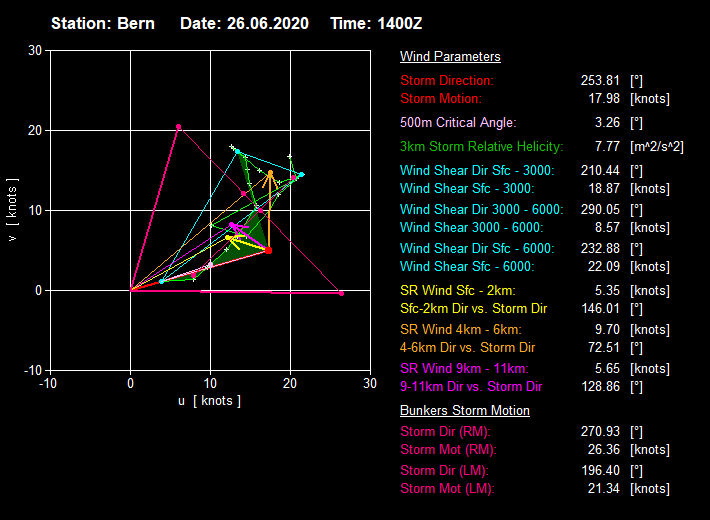
Task: Click the 'Time: 1400Z' label
Action: point(376,23)
